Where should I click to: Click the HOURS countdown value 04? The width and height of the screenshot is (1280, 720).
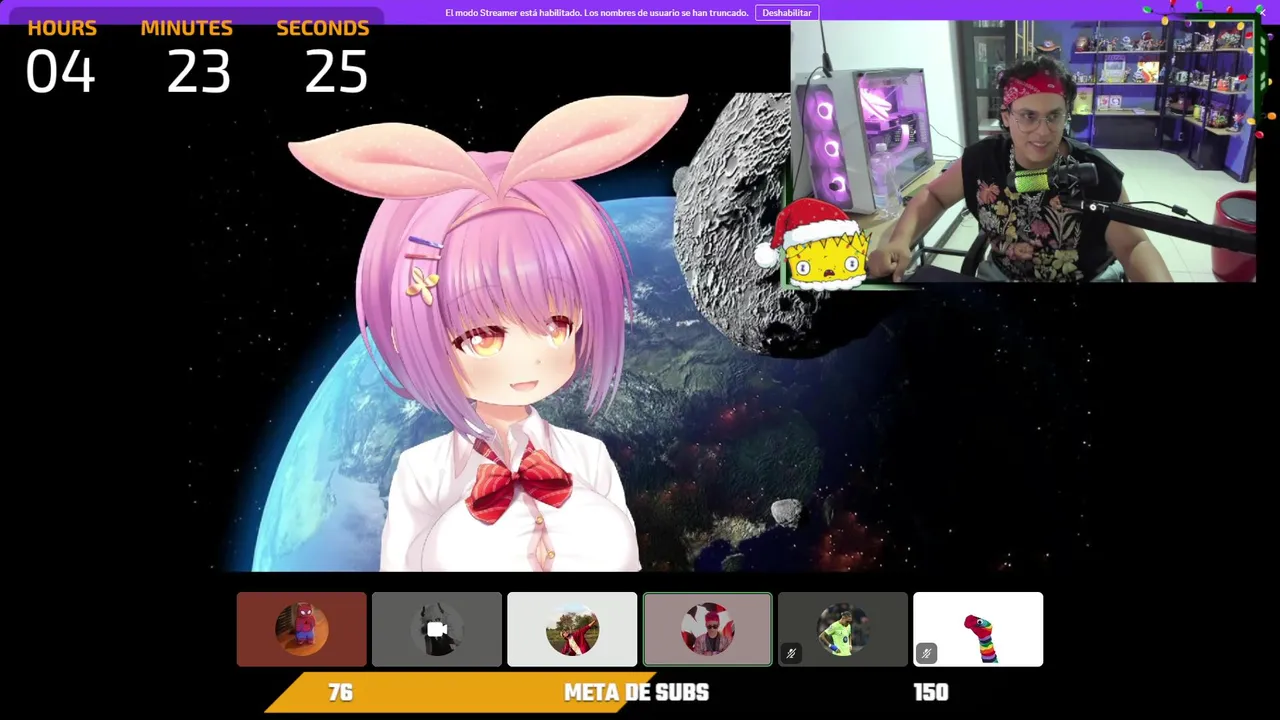[x=60, y=73]
